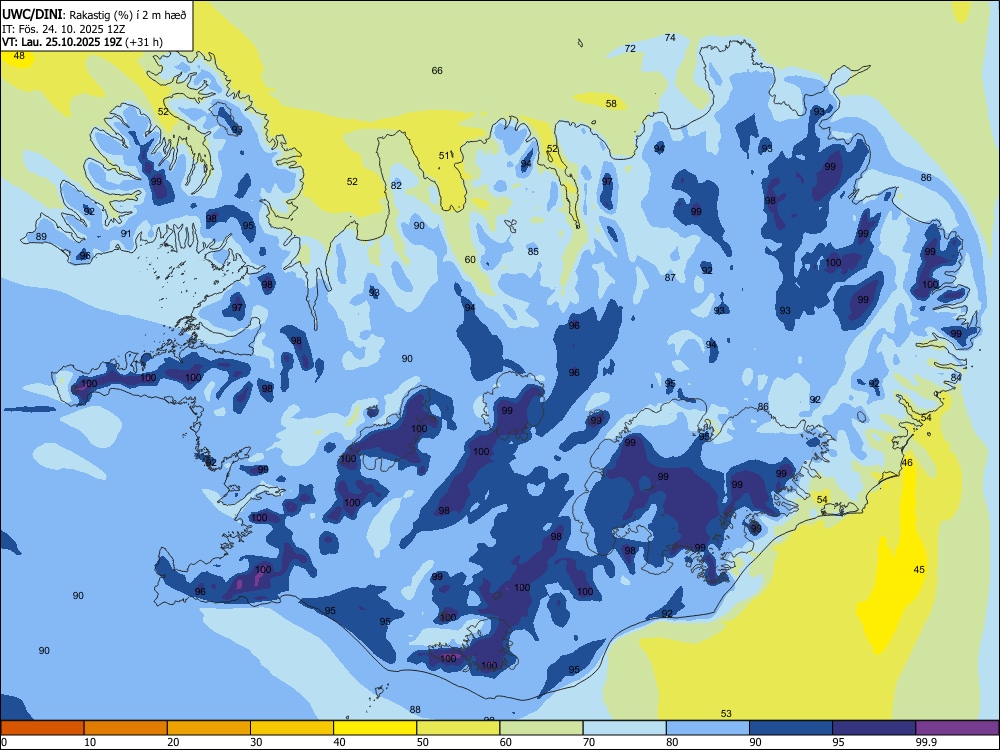The height and width of the screenshot is (750, 1000).
Task: Click the '60' value on the map
Action: (470, 260)
